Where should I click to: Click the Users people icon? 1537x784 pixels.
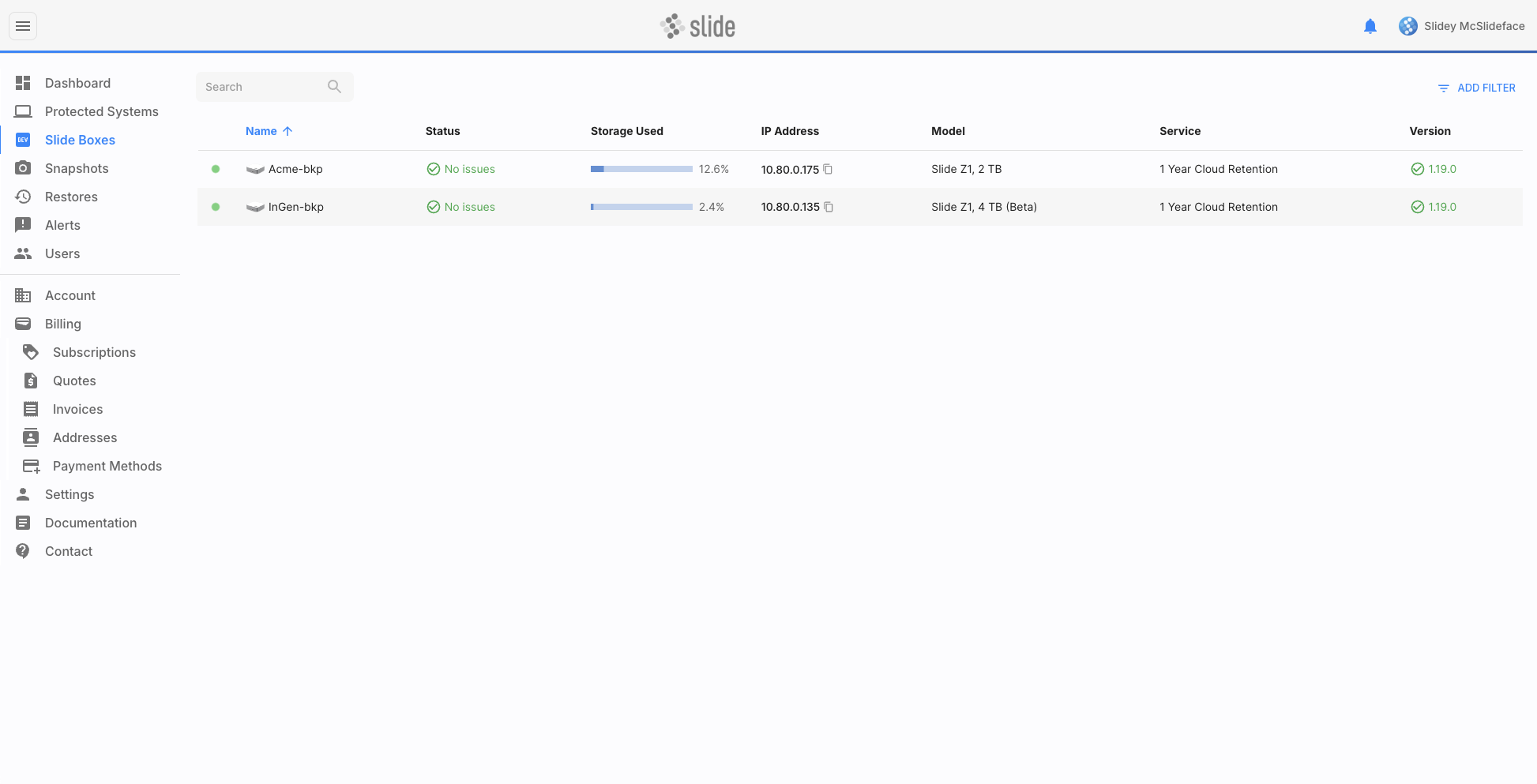pos(23,253)
